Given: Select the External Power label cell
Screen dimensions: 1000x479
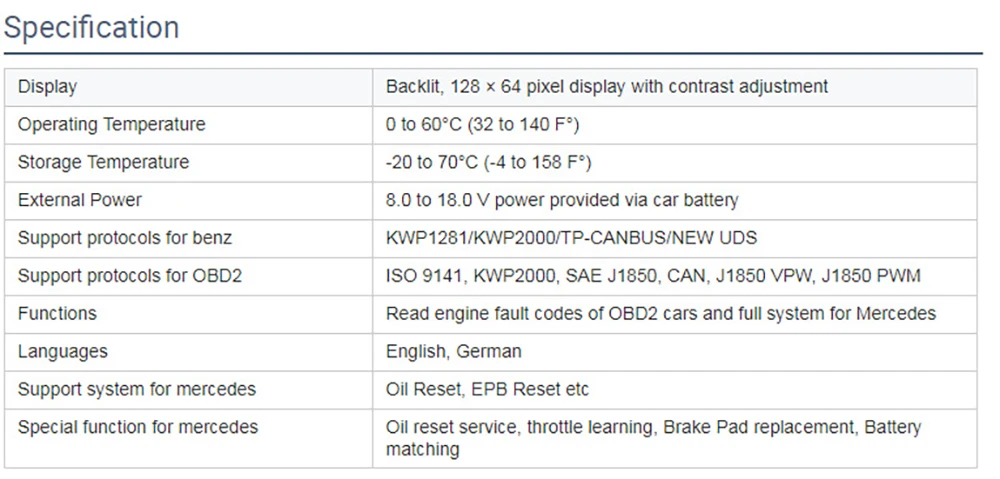Looking at the screenshot, I should click(80, 200).
